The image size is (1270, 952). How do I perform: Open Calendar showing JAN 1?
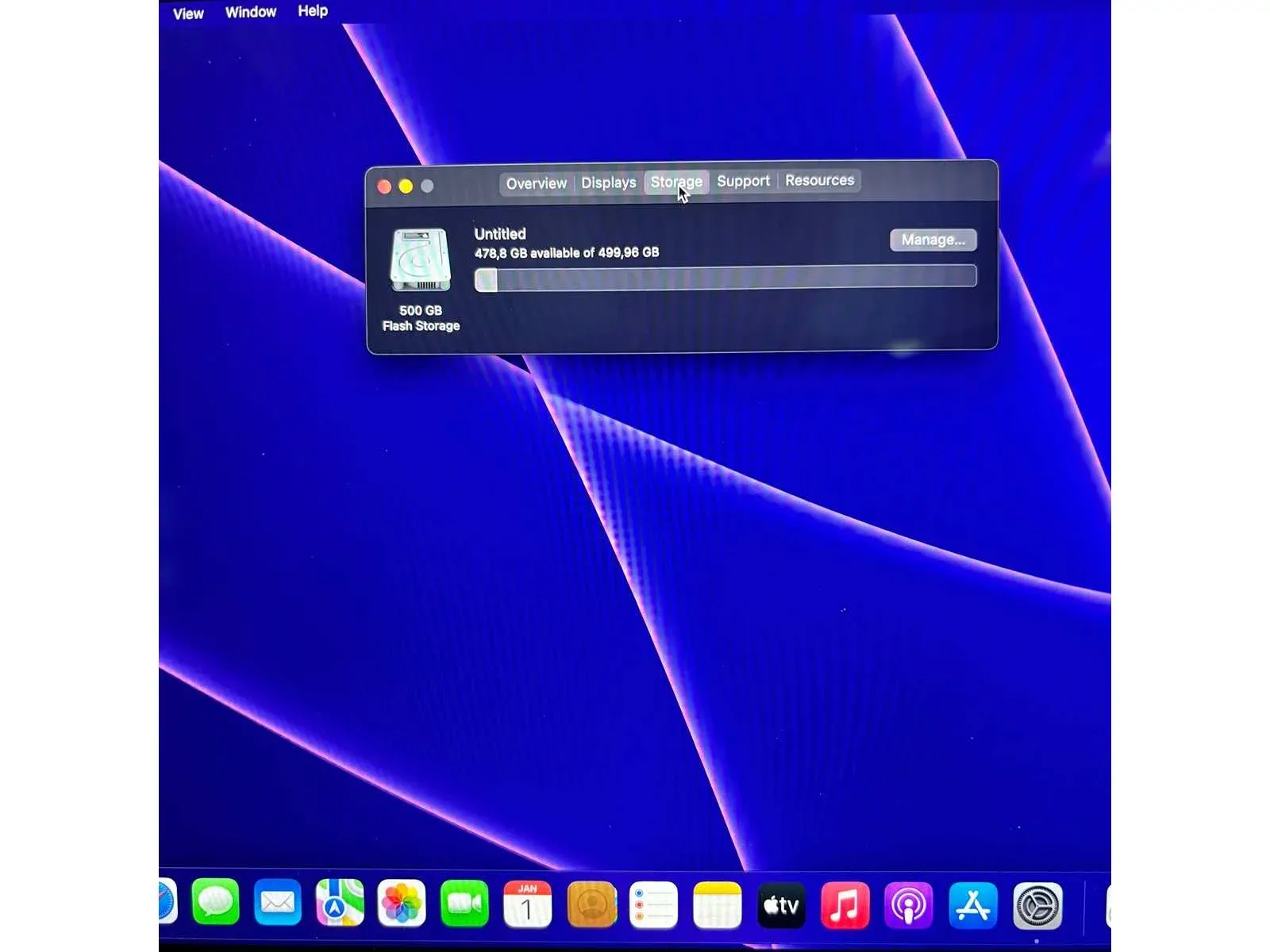pos(527,904)
